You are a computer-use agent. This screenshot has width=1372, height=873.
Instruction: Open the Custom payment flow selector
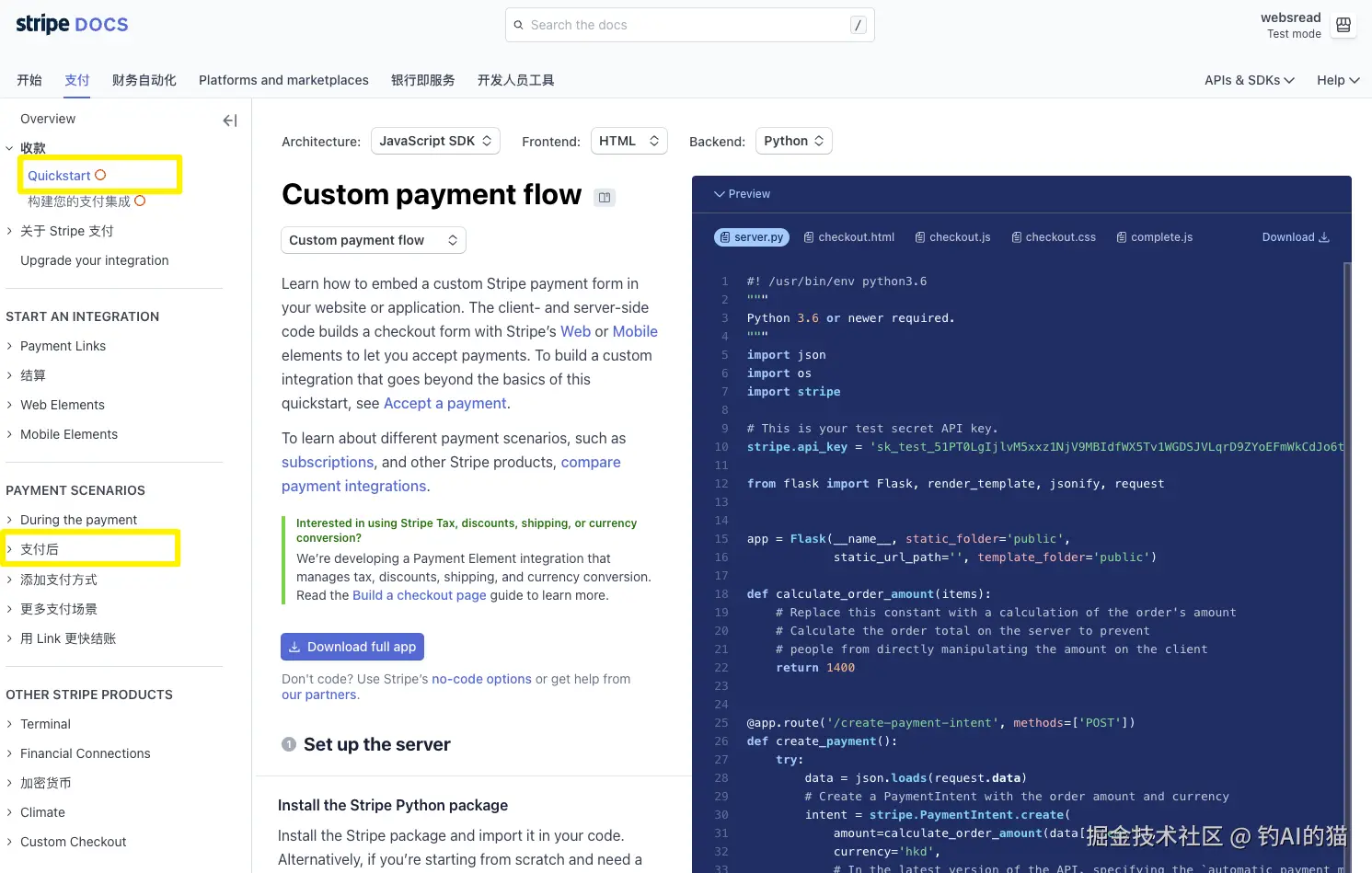tap(374, 240)
